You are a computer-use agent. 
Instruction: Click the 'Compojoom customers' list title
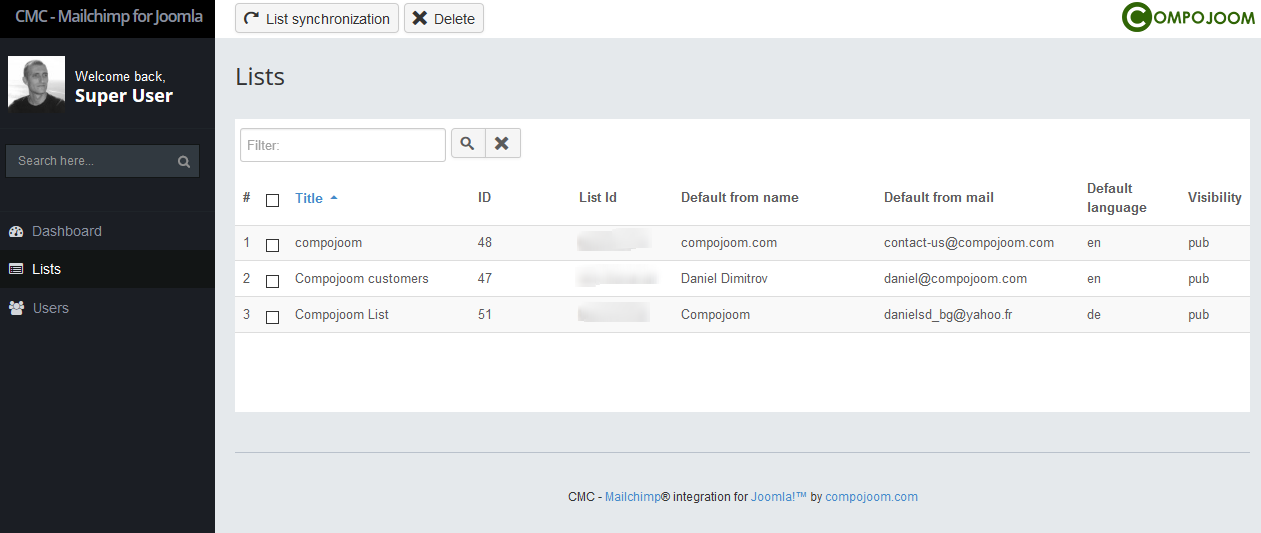click(x=361, y=279)
